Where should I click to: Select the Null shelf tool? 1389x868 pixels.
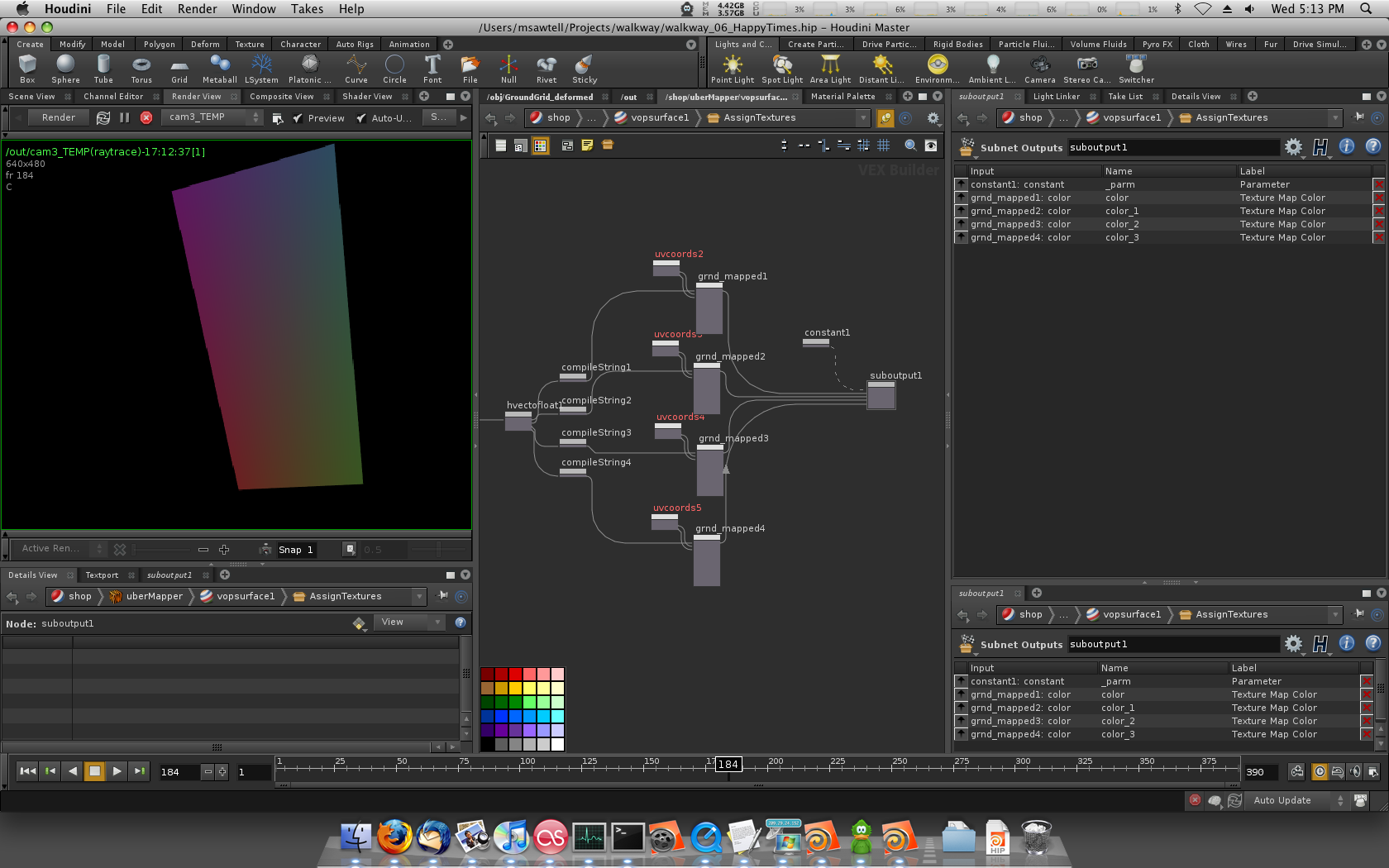coord(508,69)
